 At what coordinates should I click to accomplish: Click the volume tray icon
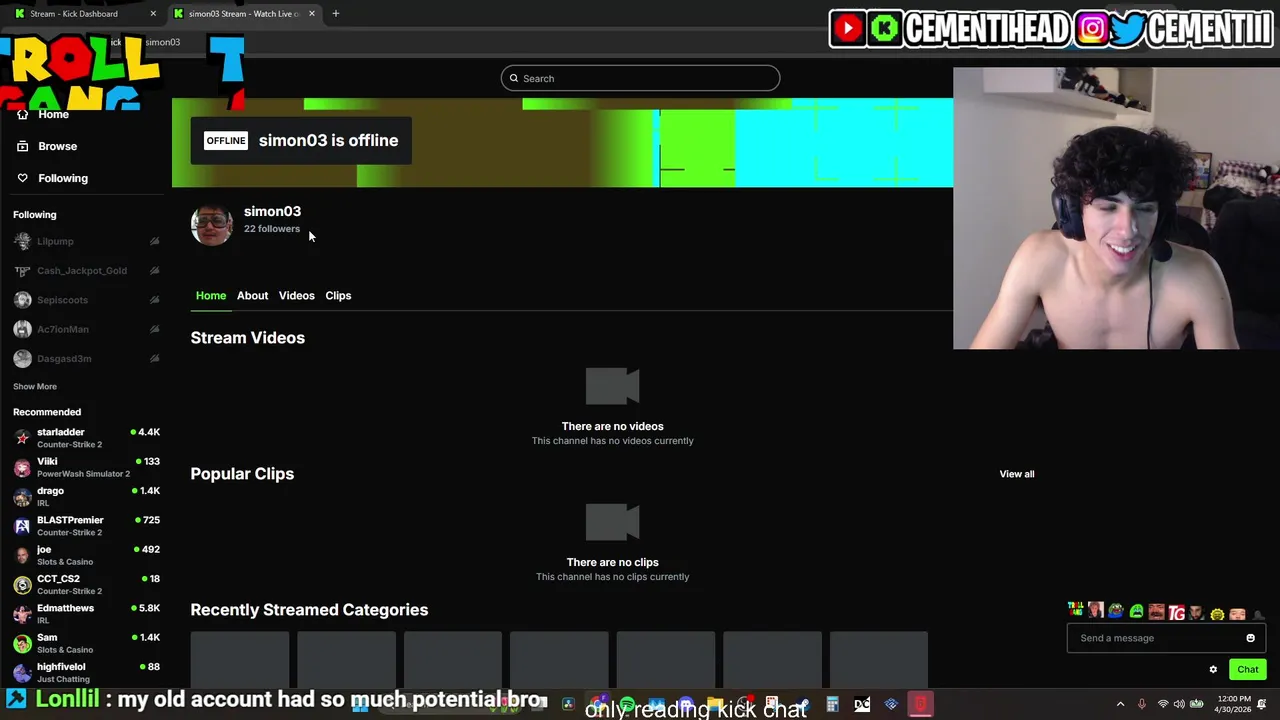click(1179, 704)
